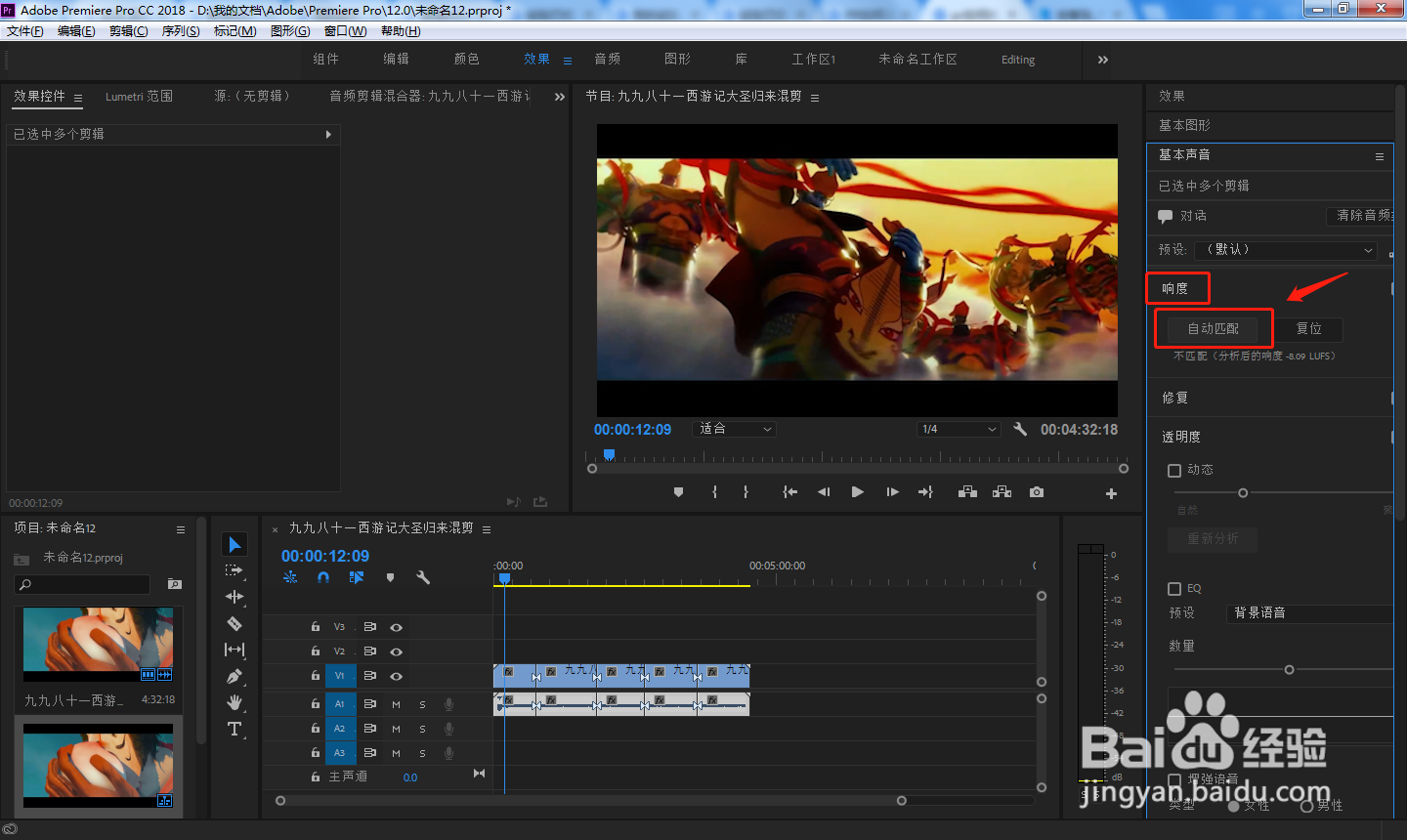Select the Track Select Forward tool

(234, 570)
